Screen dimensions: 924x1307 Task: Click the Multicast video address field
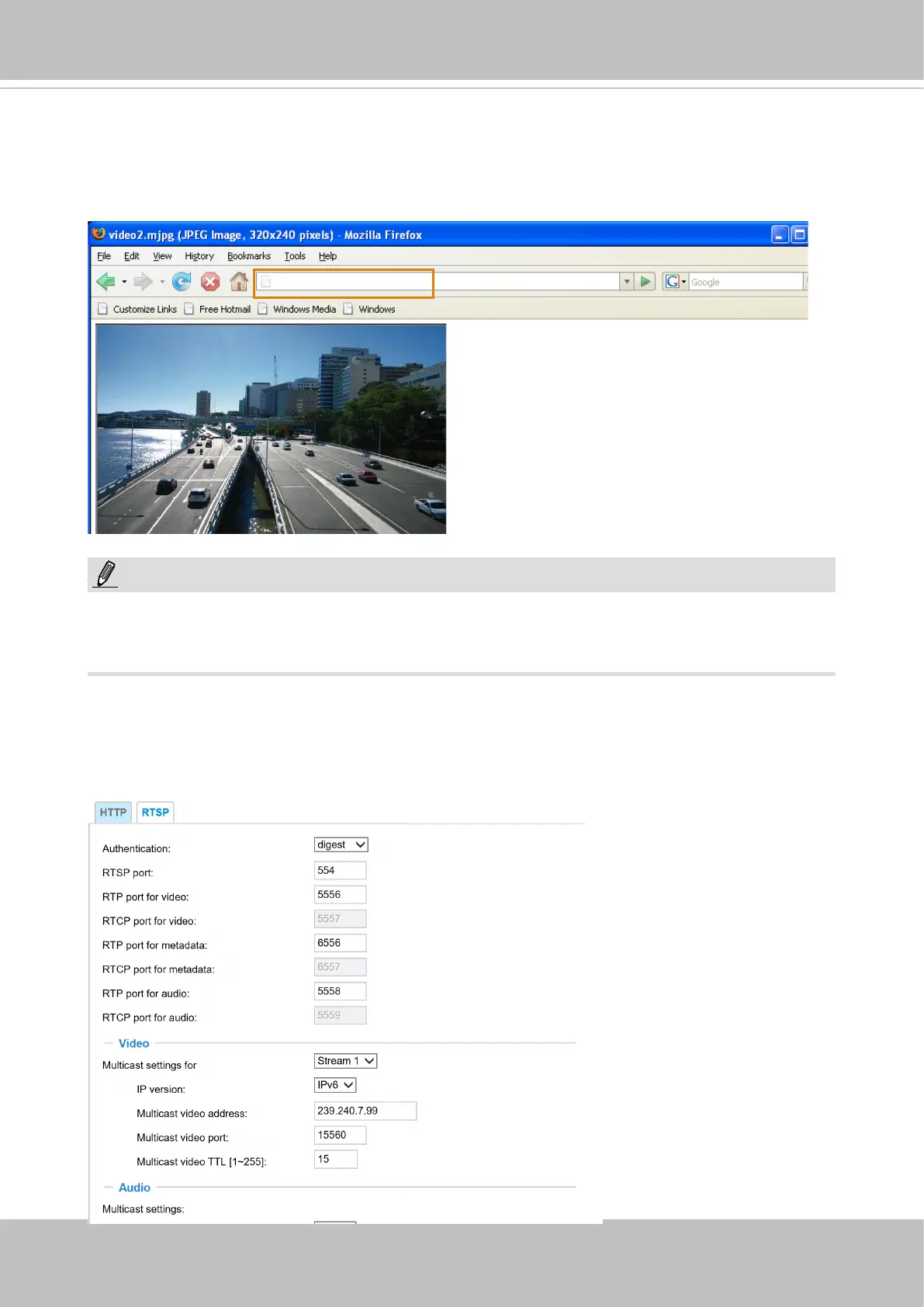365,1111
